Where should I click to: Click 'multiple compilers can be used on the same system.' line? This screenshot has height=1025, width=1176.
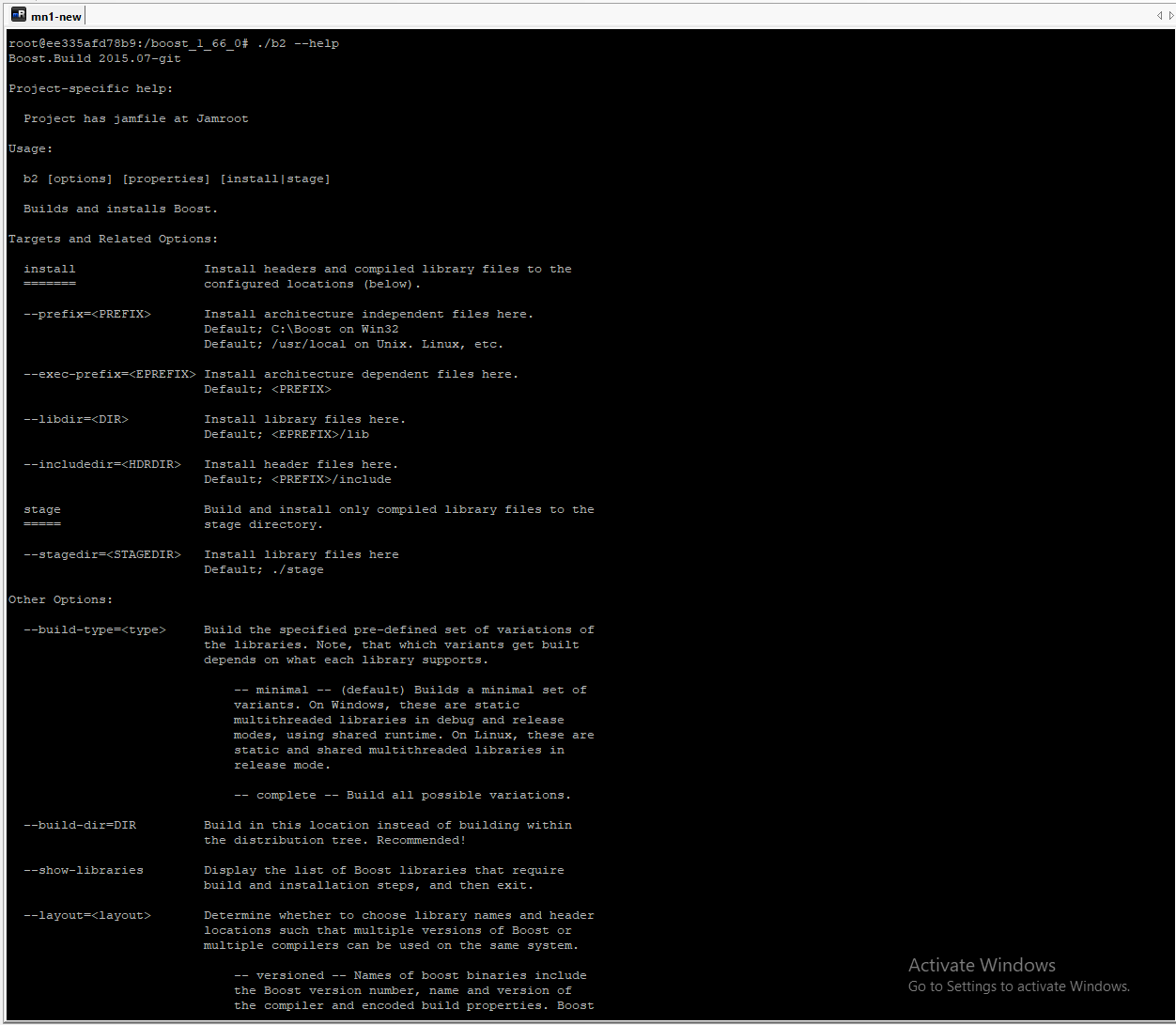point(392,945)
